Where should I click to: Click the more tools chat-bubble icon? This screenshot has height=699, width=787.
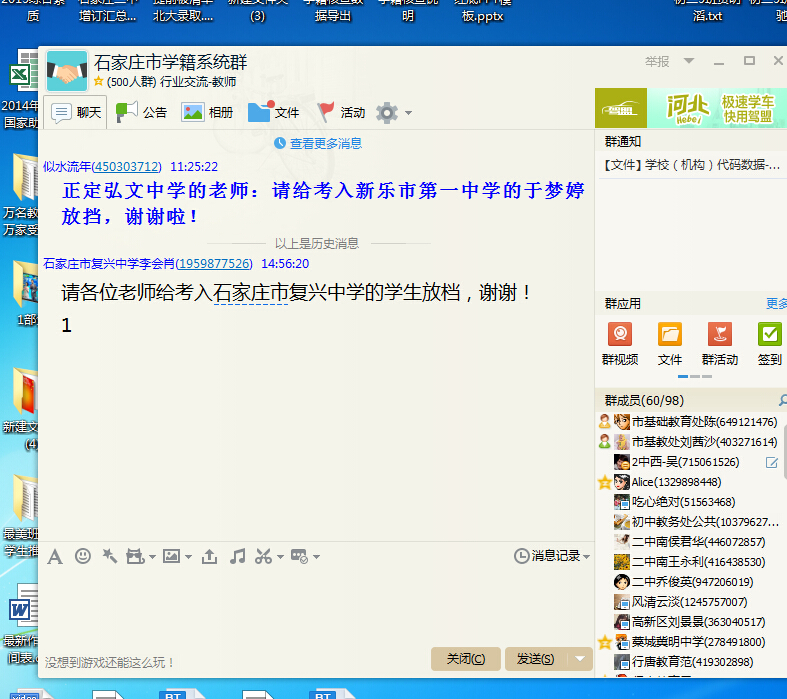coord(300,556)
